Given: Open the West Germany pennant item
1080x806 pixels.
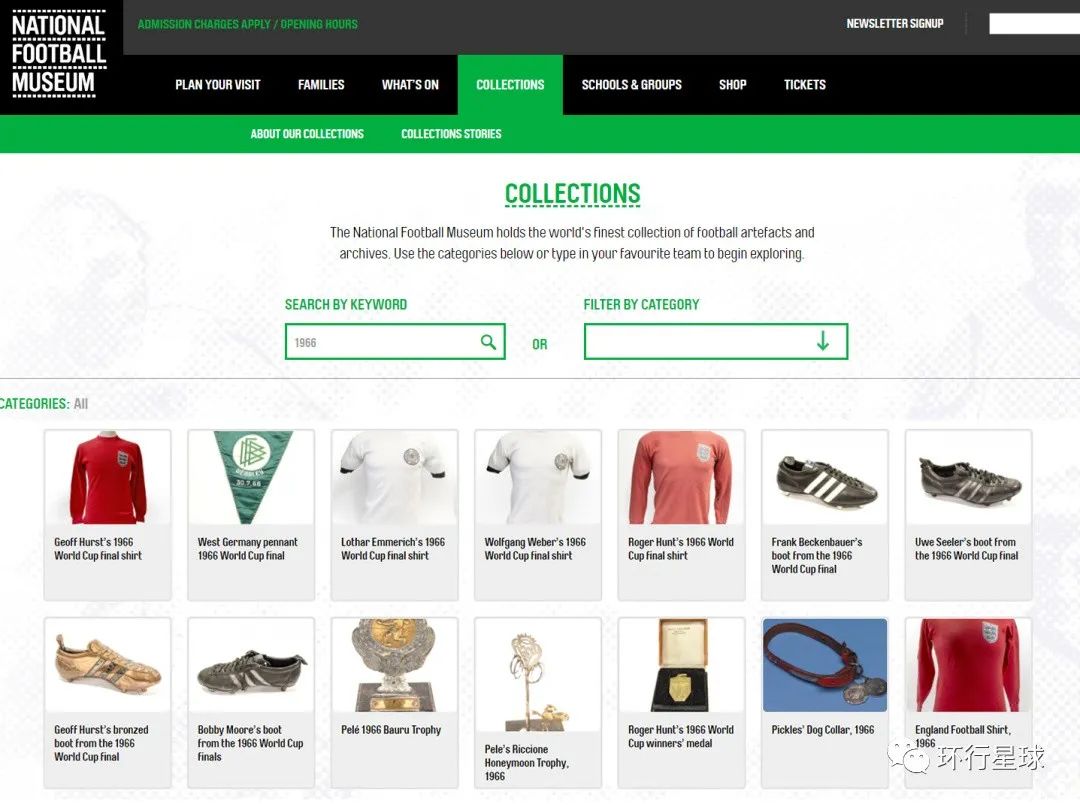Looking at the screenshot, I should coord(251,515).
